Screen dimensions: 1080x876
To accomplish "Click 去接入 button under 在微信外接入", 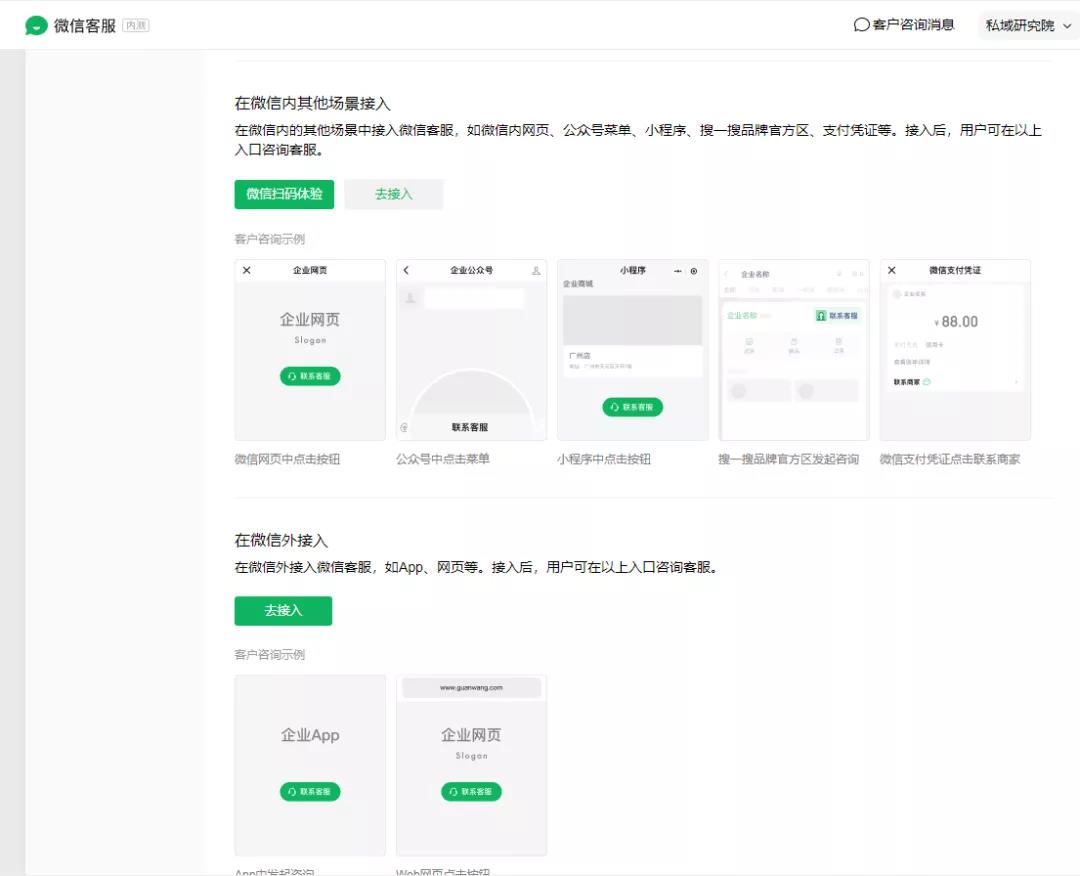I will [x=283, y=610].
